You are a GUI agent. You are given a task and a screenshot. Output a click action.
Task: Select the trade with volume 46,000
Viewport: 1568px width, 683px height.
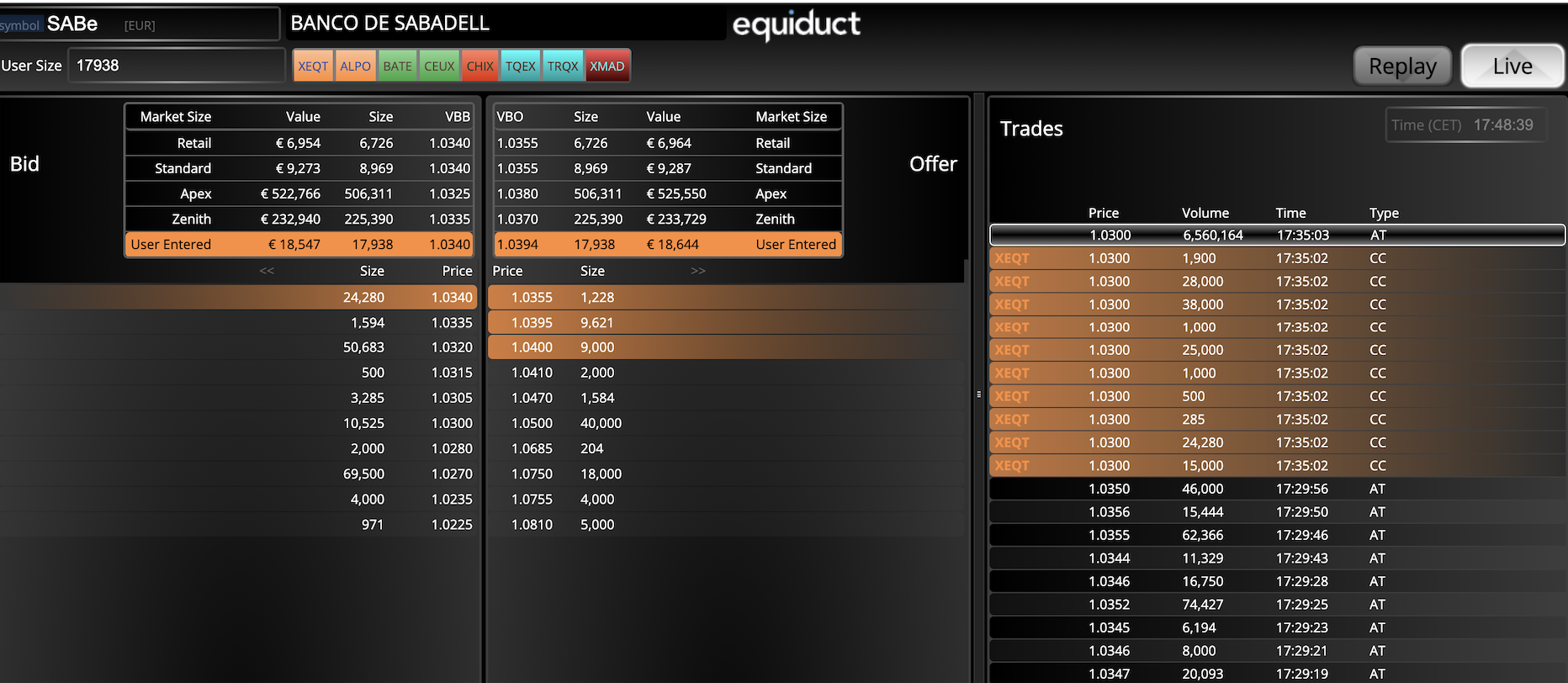tap(1278, 489)
